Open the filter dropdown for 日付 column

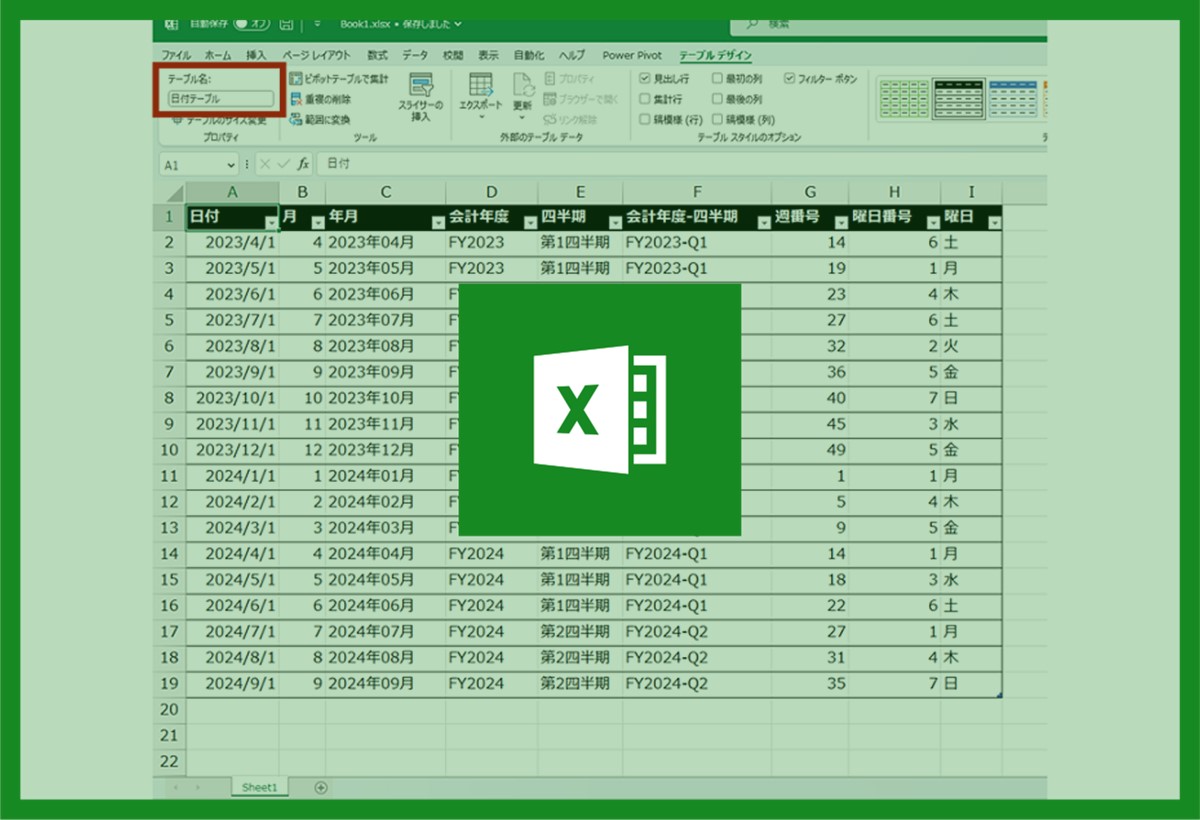(x=270, y=223)
